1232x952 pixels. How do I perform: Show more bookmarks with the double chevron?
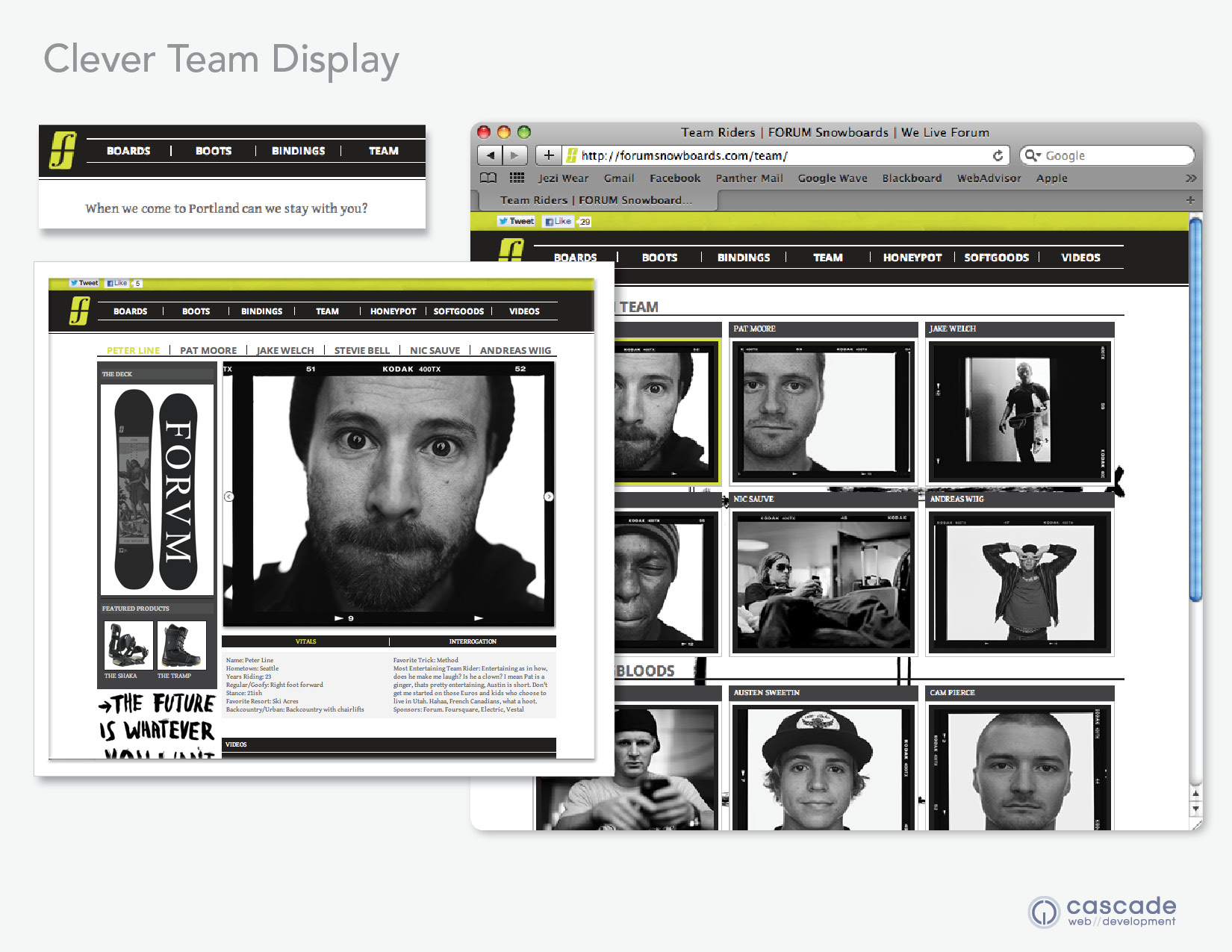tap(1190, 178)
